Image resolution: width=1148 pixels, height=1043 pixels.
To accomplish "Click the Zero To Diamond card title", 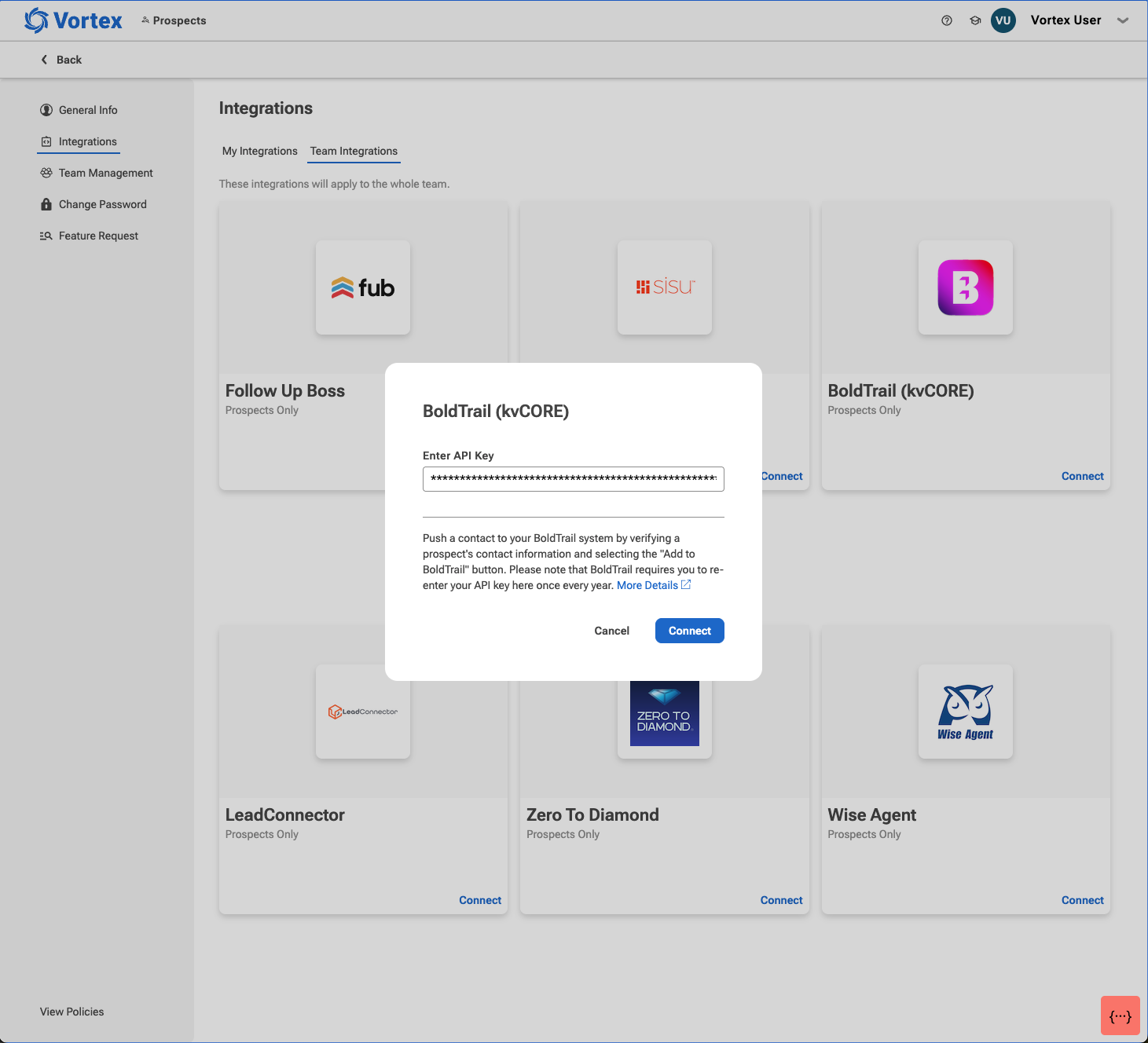I will point(592,814).
